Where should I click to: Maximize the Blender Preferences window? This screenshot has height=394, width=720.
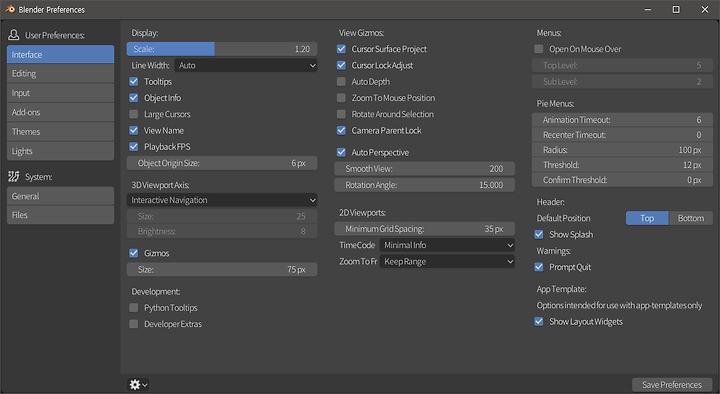(676, 9)
